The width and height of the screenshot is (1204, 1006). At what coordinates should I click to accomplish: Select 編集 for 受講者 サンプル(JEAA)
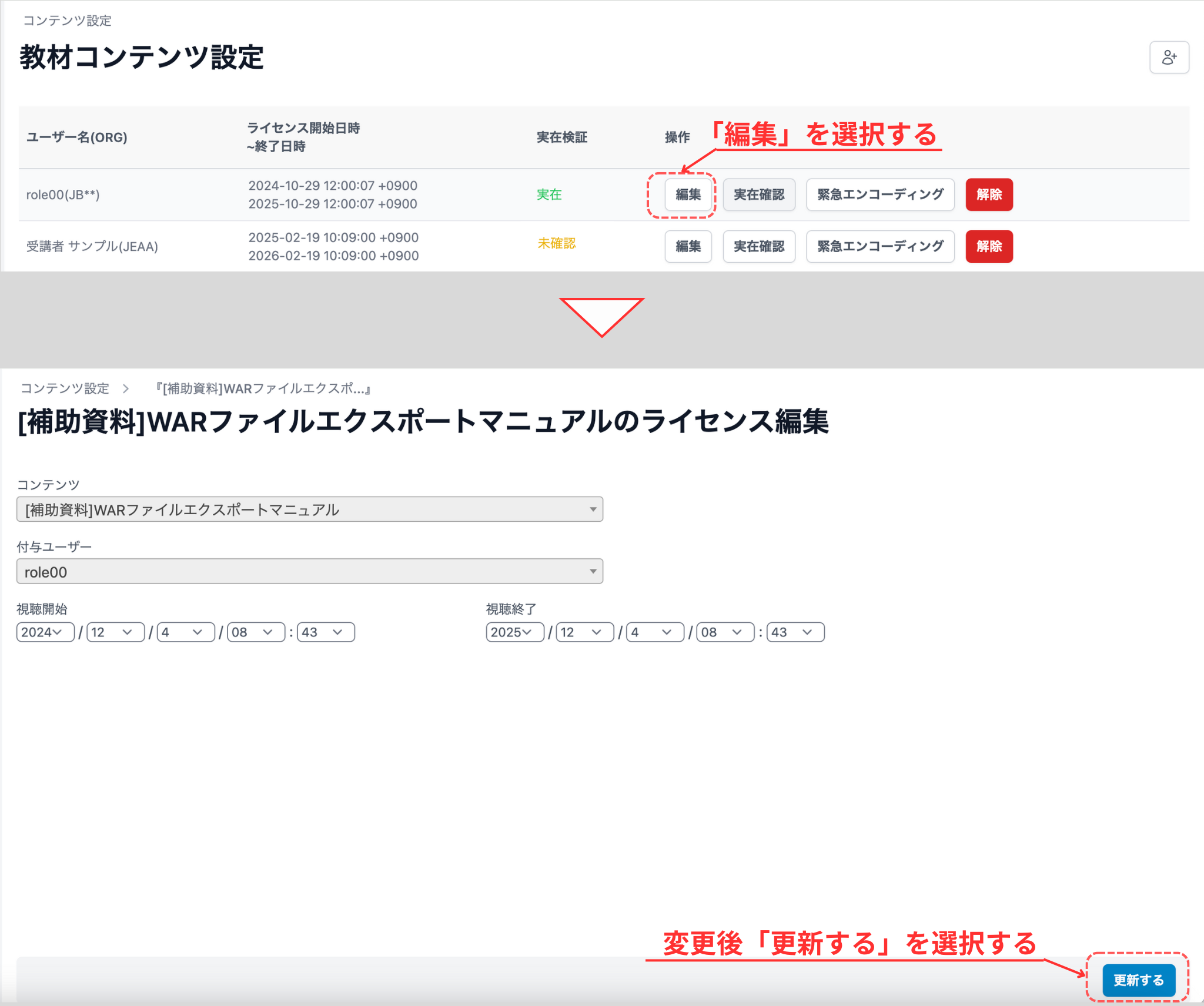[x=687, y=247]
